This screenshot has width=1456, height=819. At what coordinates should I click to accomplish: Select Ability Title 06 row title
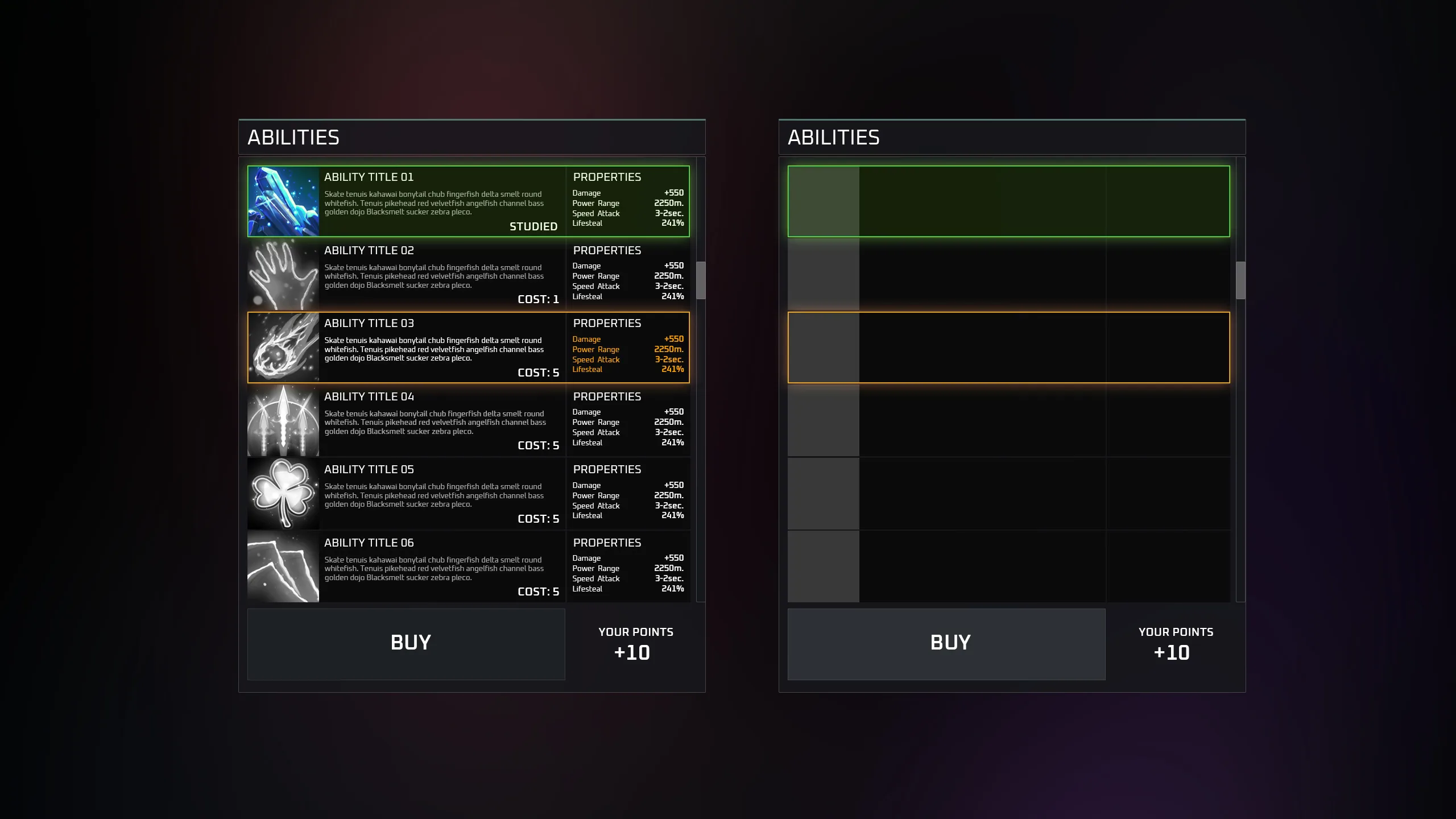(369, 543)
